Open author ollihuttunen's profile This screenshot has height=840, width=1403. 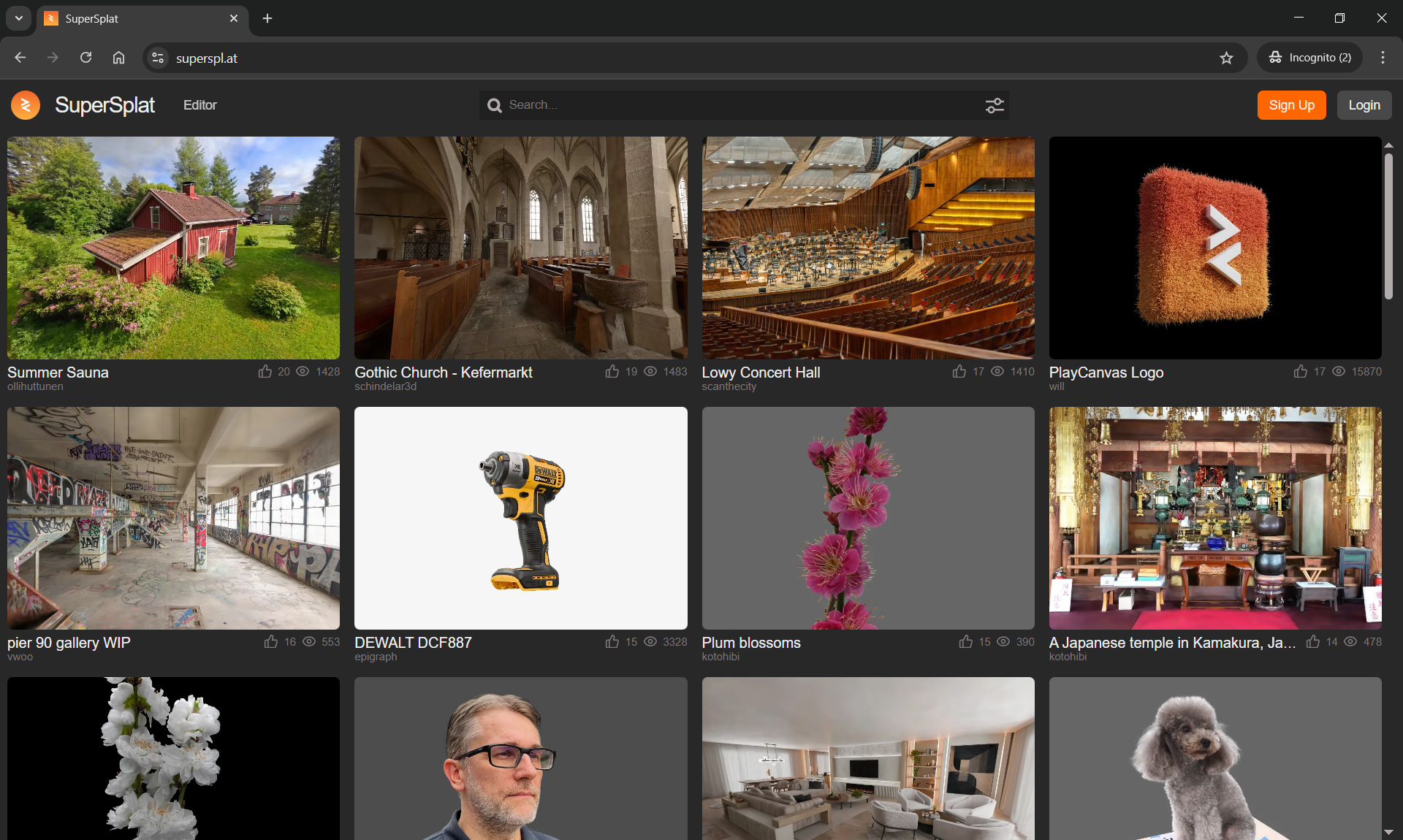pos(35,386)
